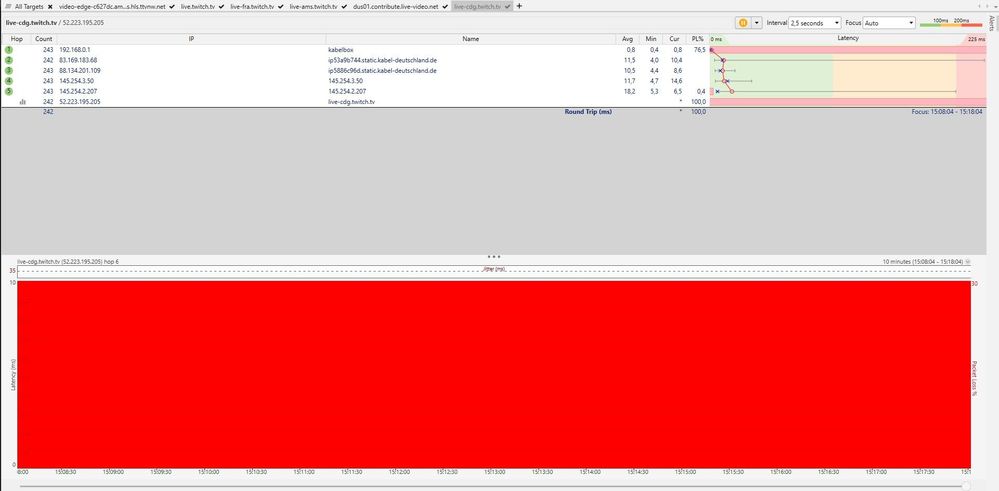Image resolution: width=999 pixels, height=491 pixels.
Task: Sort by the Hop column header
Action: coord(17,39)
